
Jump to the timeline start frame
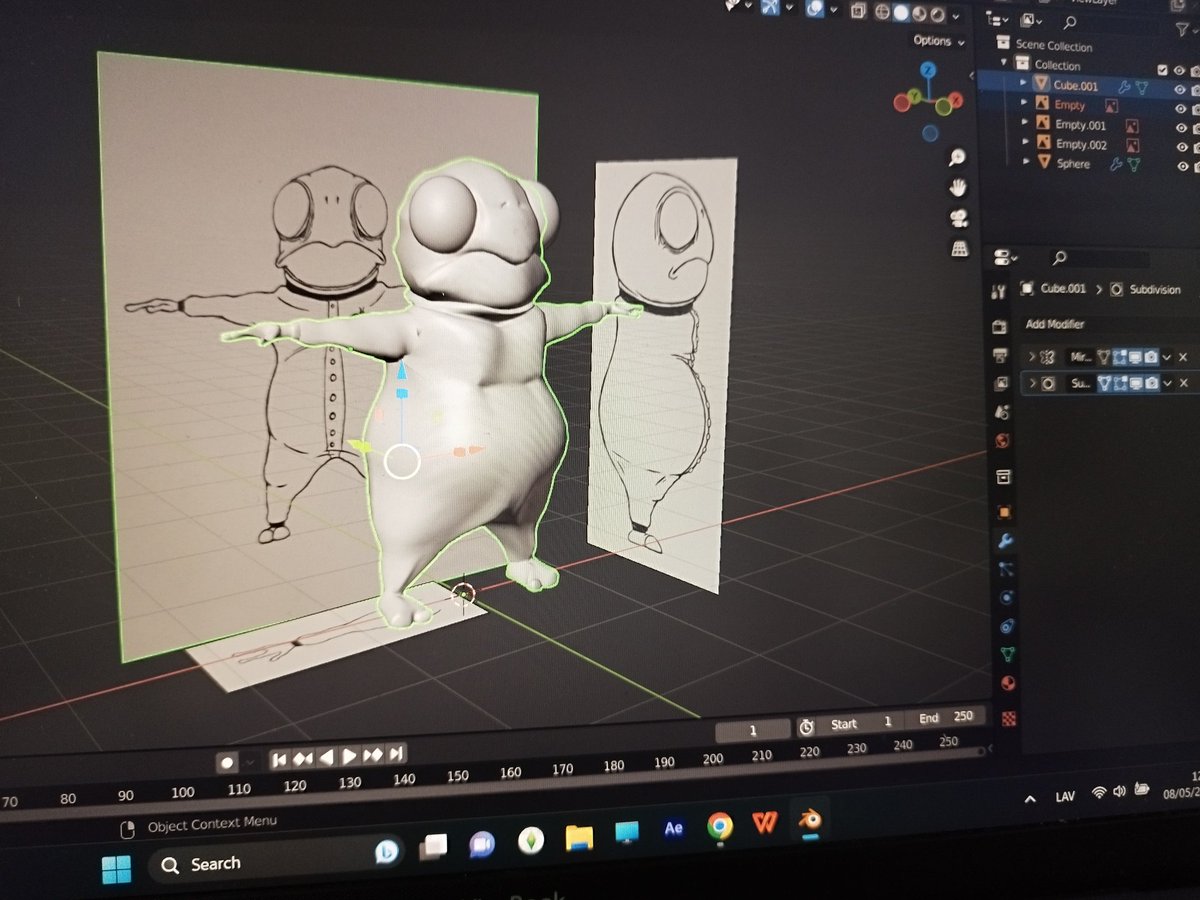coord(280,760)
